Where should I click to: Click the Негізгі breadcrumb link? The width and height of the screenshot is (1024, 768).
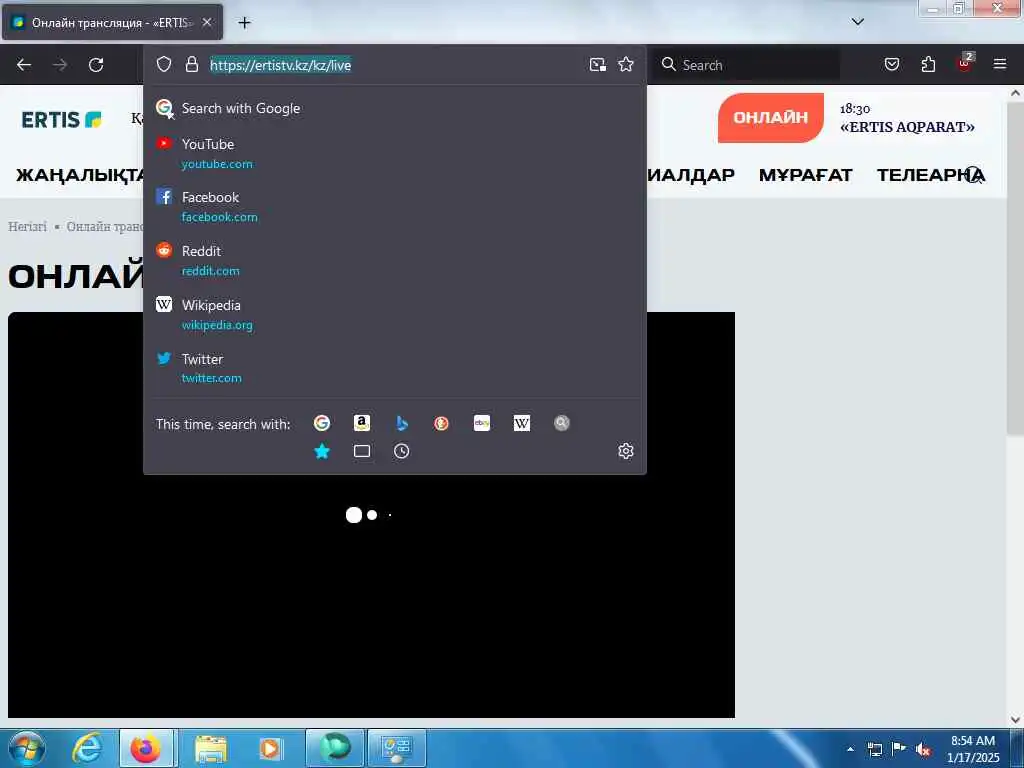pos(27,227)
